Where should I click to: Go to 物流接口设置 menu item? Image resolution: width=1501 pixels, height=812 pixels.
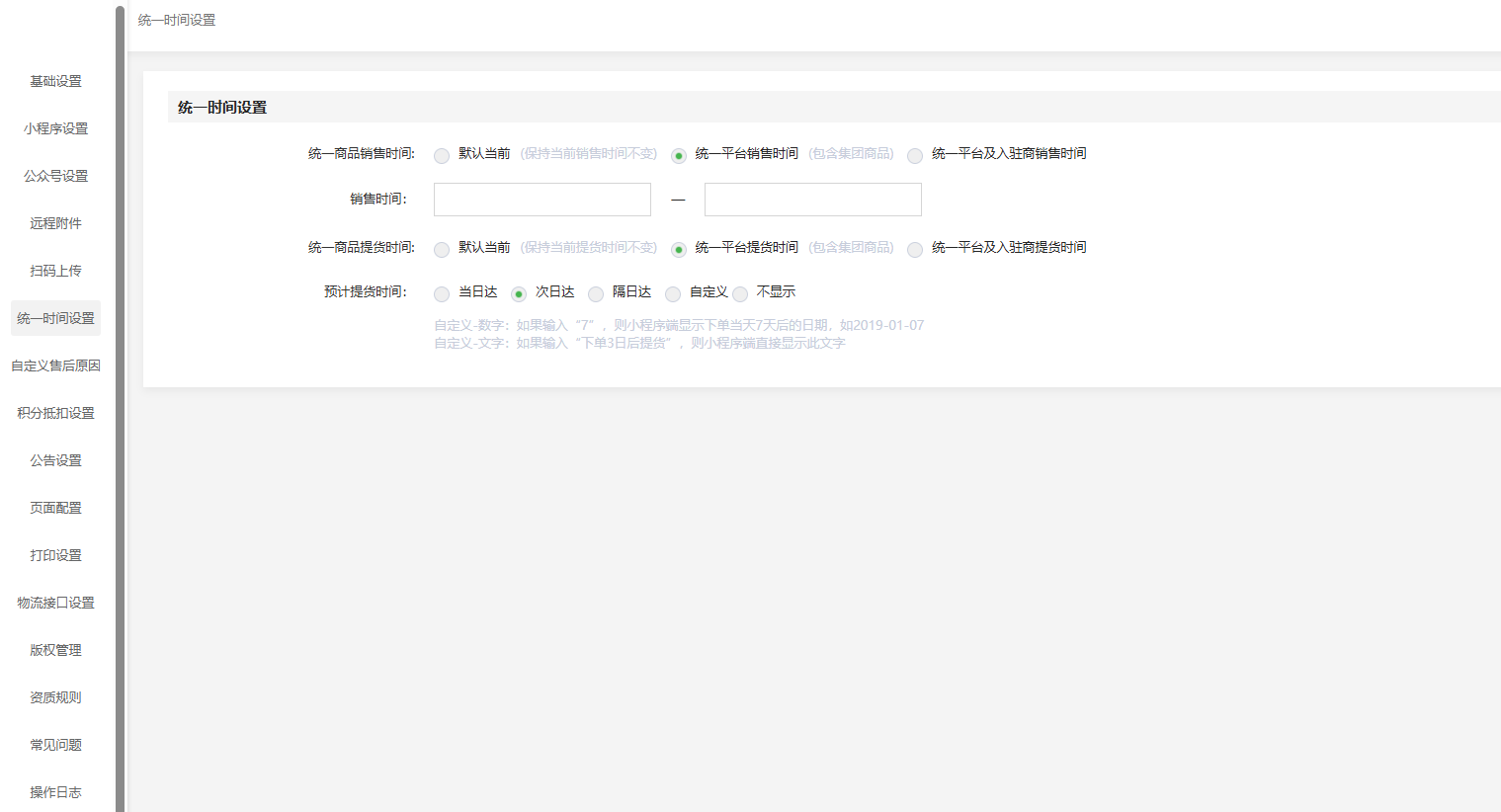click(x=55, y=603)
